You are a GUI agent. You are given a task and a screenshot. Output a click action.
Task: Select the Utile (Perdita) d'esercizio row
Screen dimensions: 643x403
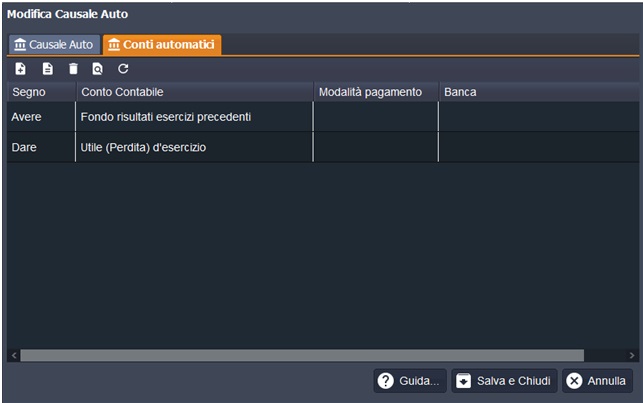(x=194, y=147)
